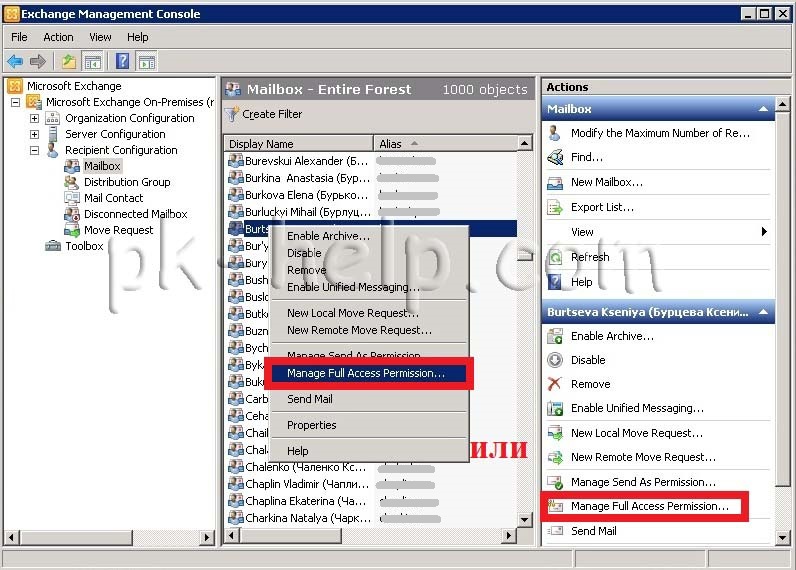Open the View submenu arrow in Actions
796x570 pixels.
764,232
